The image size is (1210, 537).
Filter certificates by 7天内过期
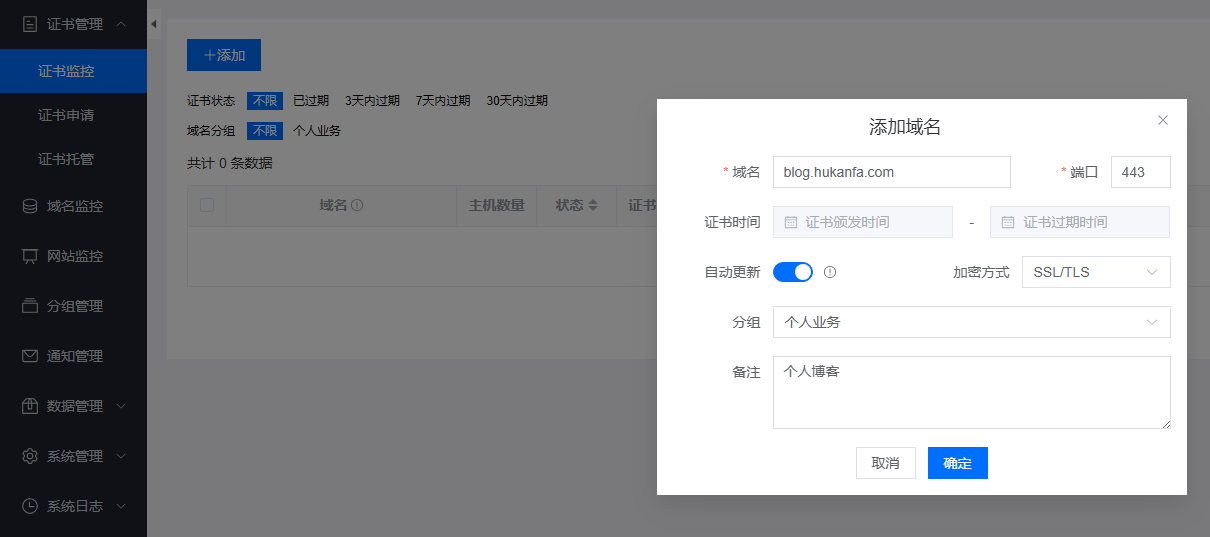pos(443,101)
